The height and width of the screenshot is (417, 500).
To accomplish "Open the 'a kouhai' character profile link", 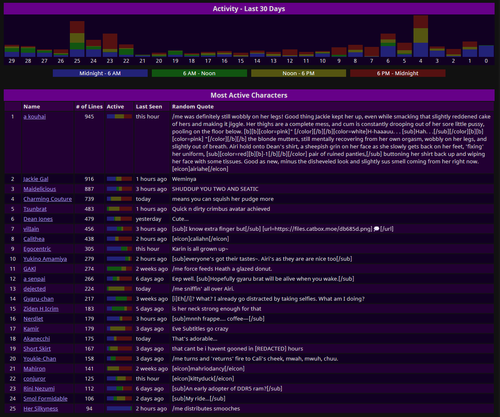I will click(35, 117).
